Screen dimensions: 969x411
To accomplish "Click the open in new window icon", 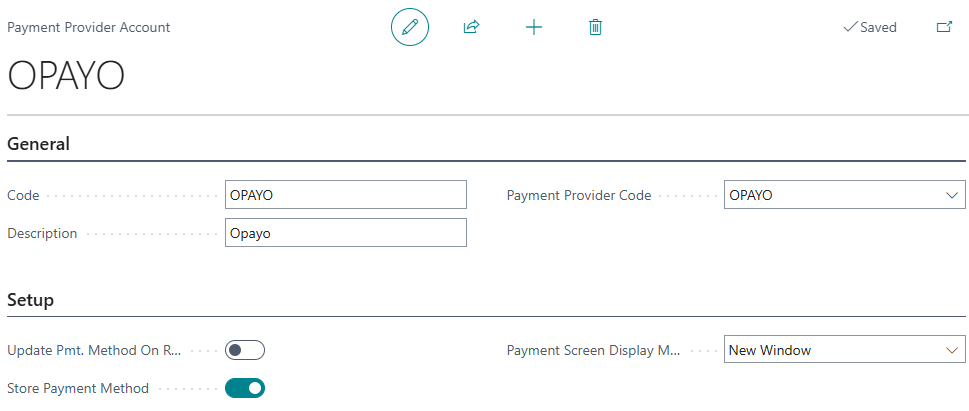I will 943,27.
